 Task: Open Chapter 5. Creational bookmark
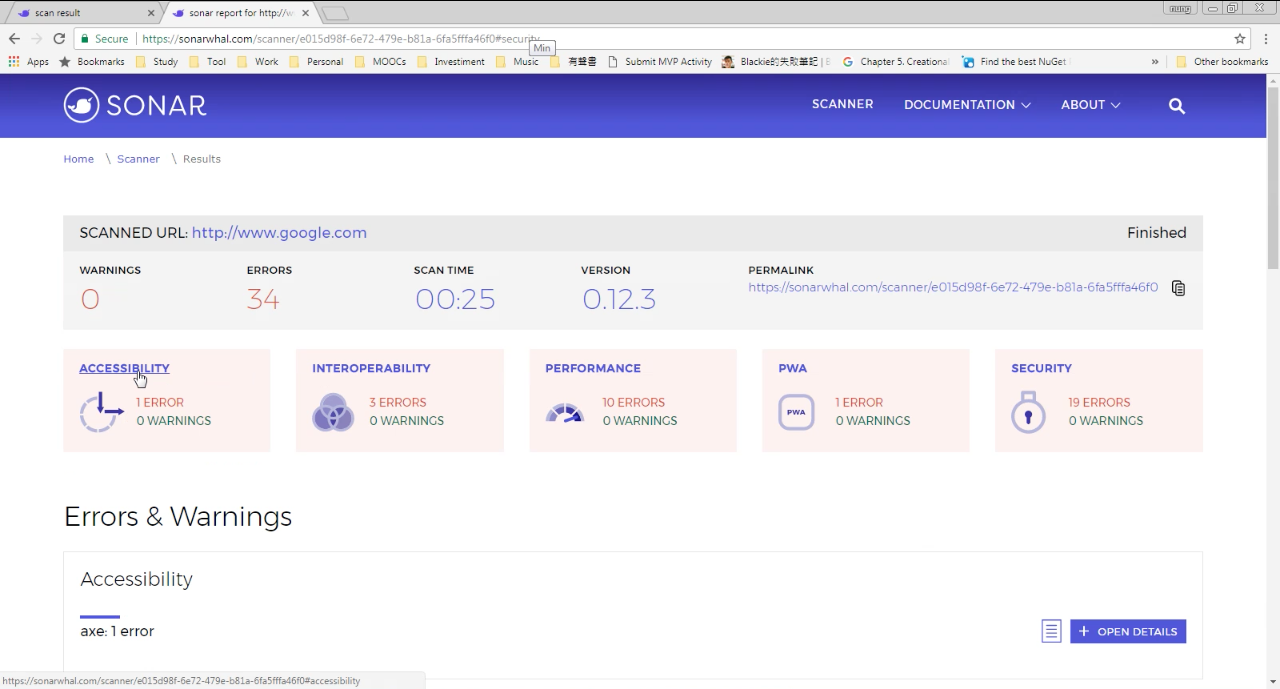click(x=896, y=61)
